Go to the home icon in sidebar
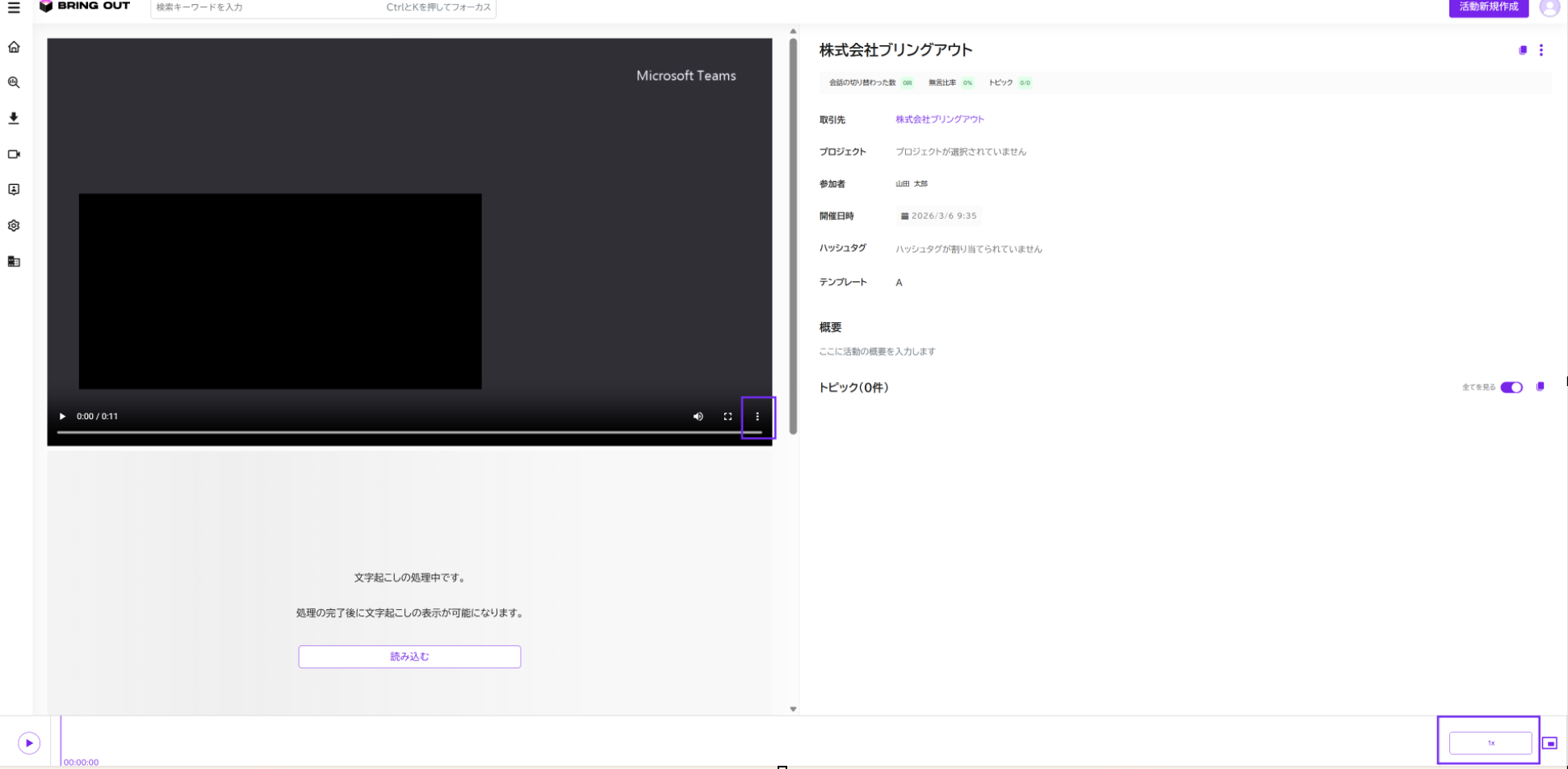The height and width of the screenshot is (769, 1568). click(x=14, y=47)
